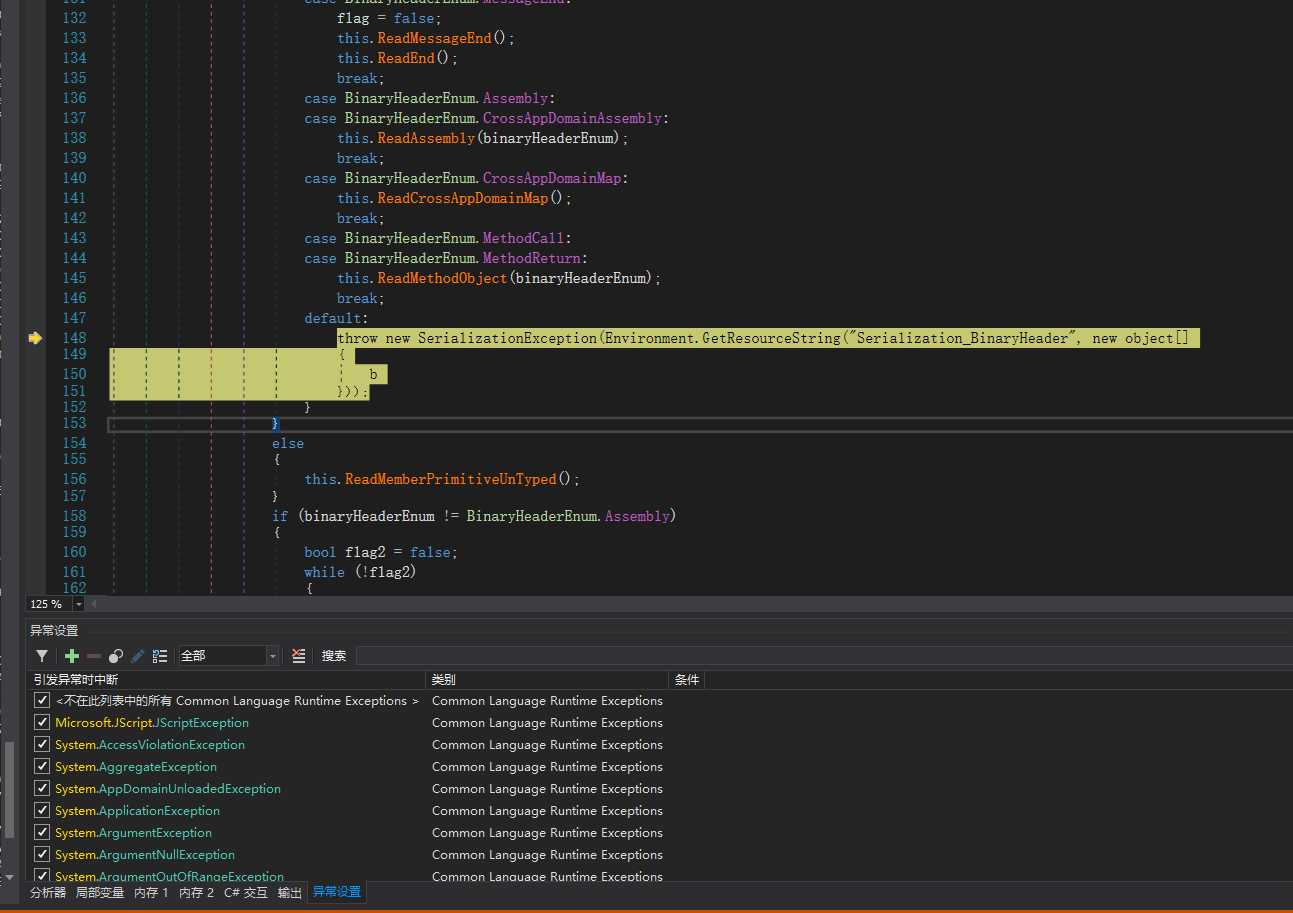This screenshot has width=1293, height=913.
Task: Switch to the 局部变量 tab
Action: click(x=100, y=892)
